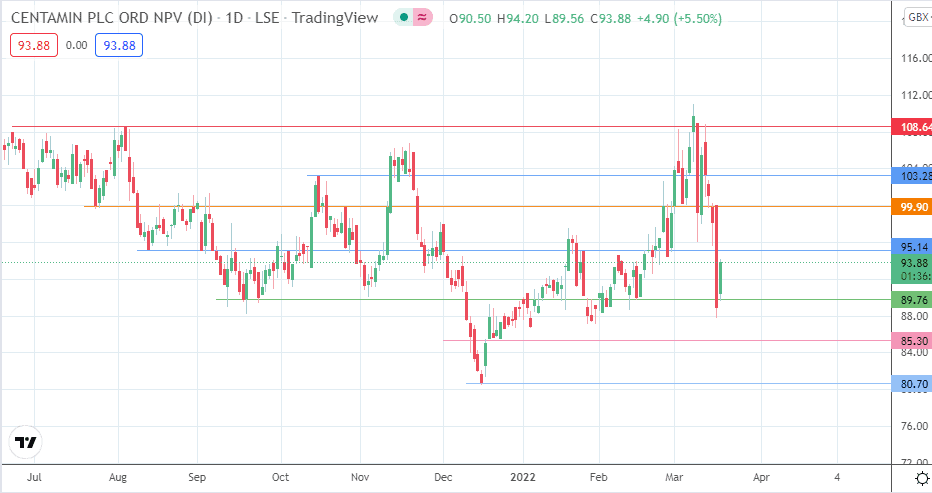Image resolution: width=932 pixels, height=493 pixels.
Task: Click the pink approximate-data indicator icon
Action: pyautogui.click(x=421, y=18)
